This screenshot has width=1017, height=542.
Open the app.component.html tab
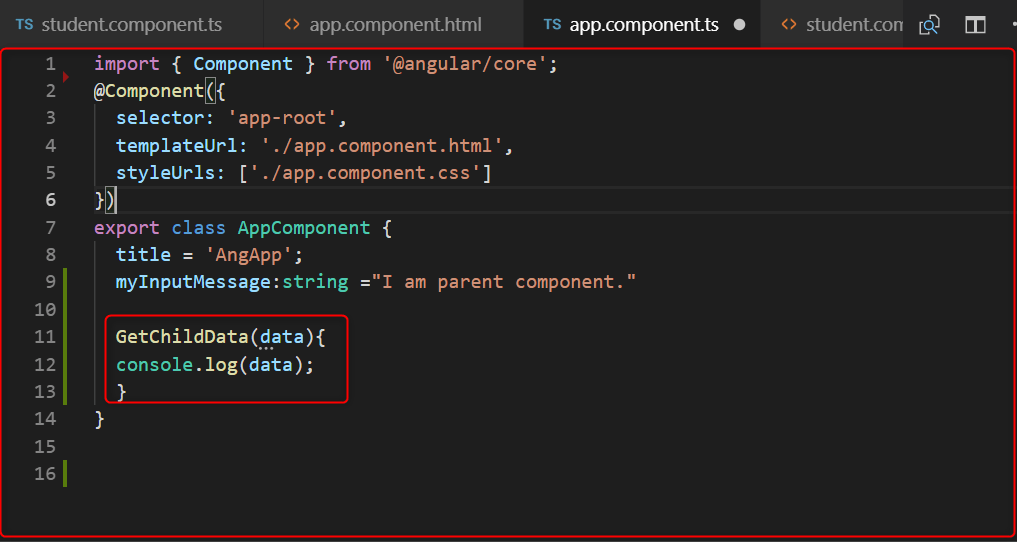[x=394, y=25]
